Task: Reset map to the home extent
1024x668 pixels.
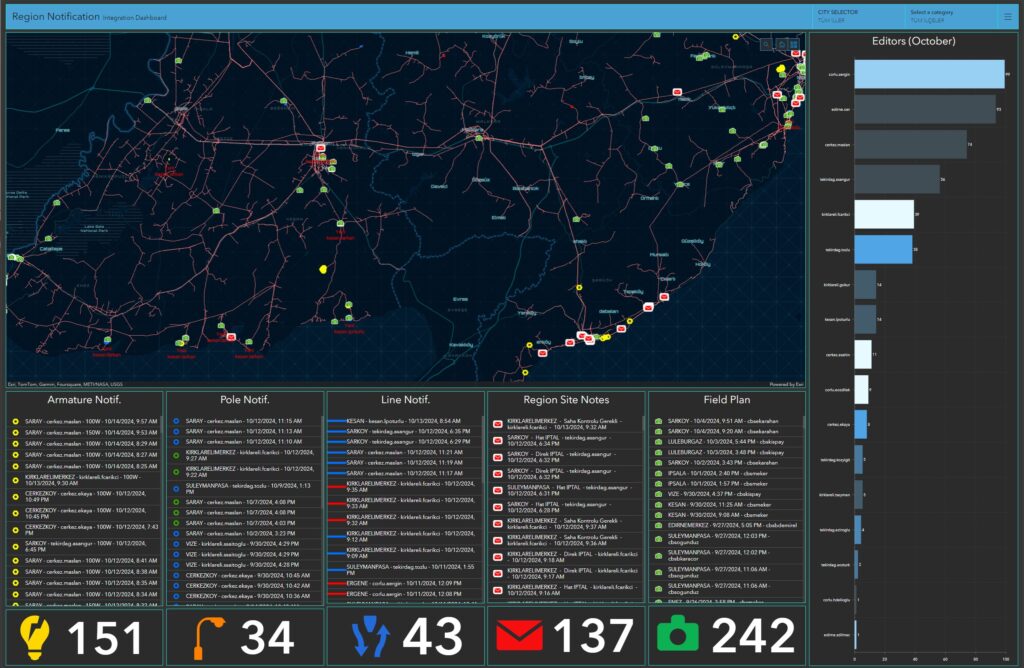Action: click(781, 44)
